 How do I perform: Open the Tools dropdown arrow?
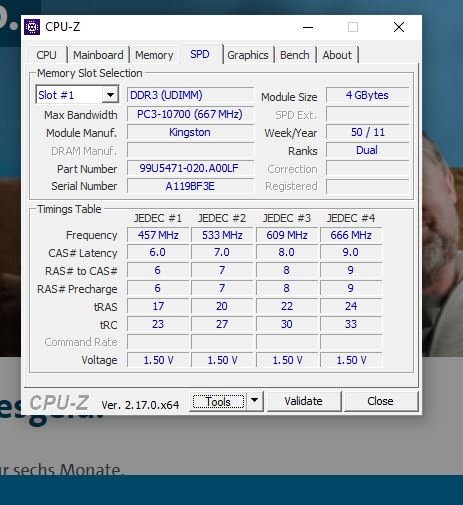tap(254, 400)
